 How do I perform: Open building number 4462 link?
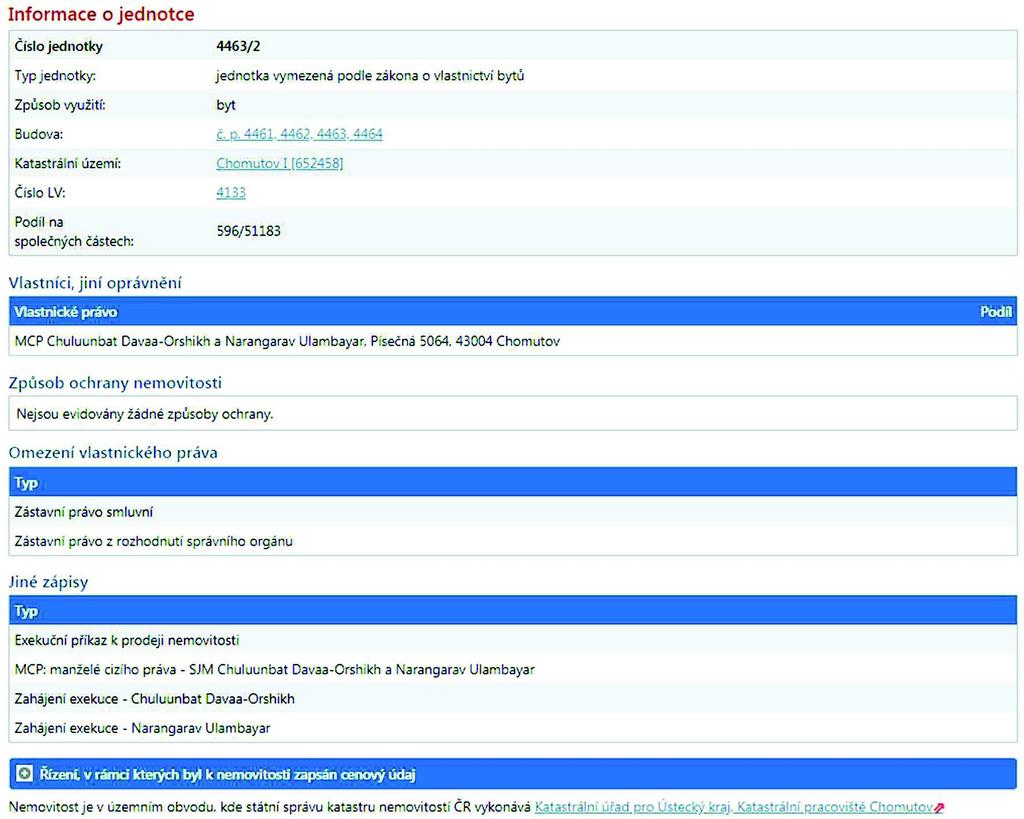pyautogui.click(x=295, y=134)
